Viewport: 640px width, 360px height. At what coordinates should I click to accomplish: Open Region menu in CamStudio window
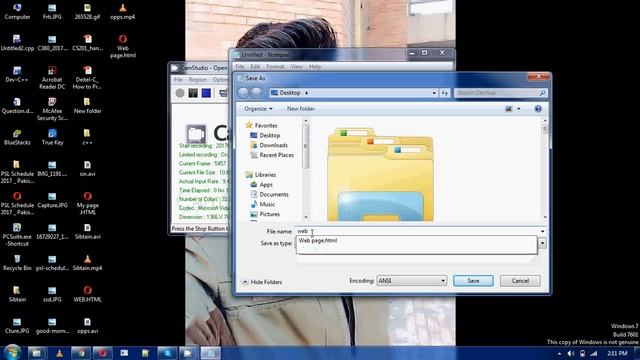pos(198,80)
